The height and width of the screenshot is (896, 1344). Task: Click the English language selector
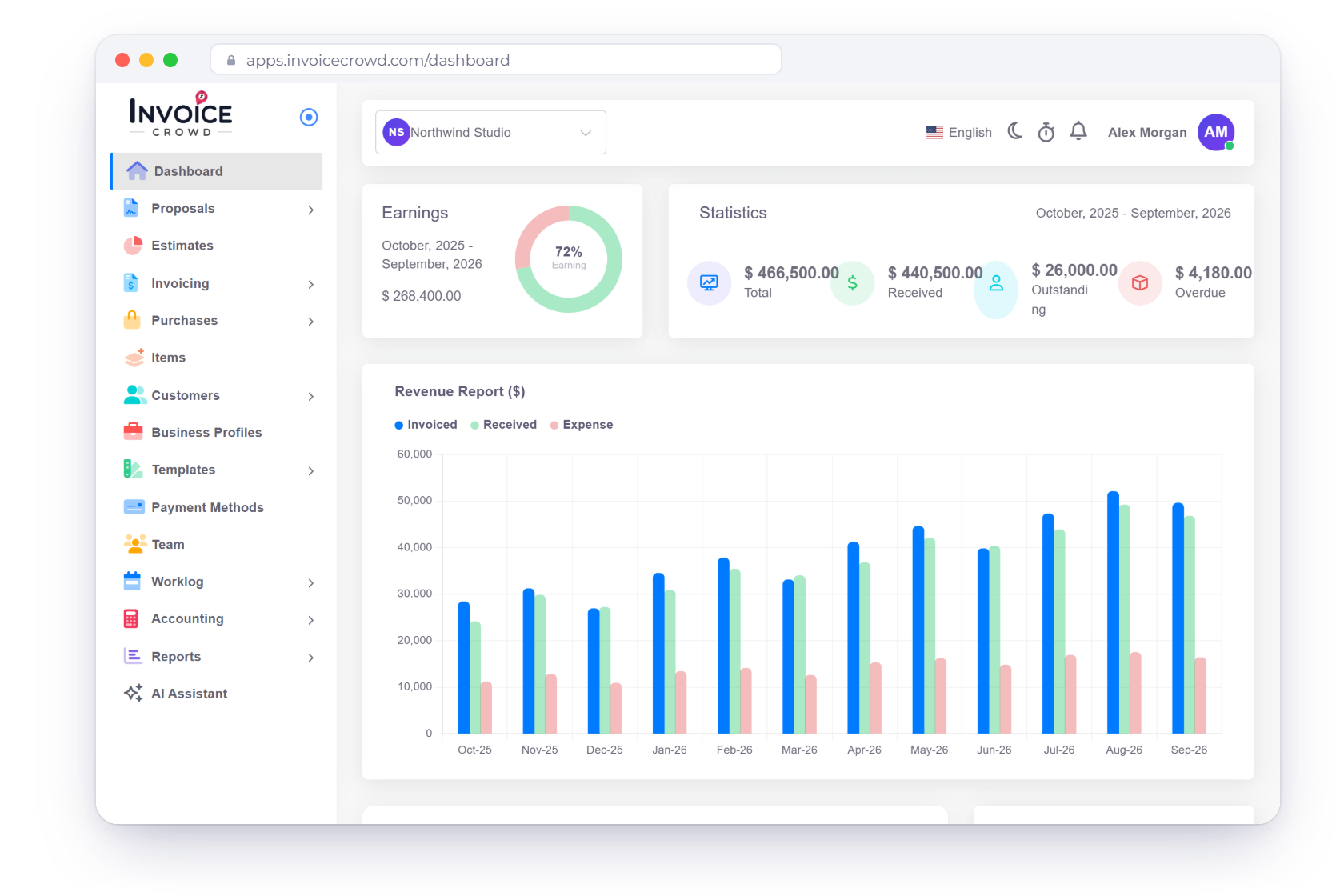958,132
